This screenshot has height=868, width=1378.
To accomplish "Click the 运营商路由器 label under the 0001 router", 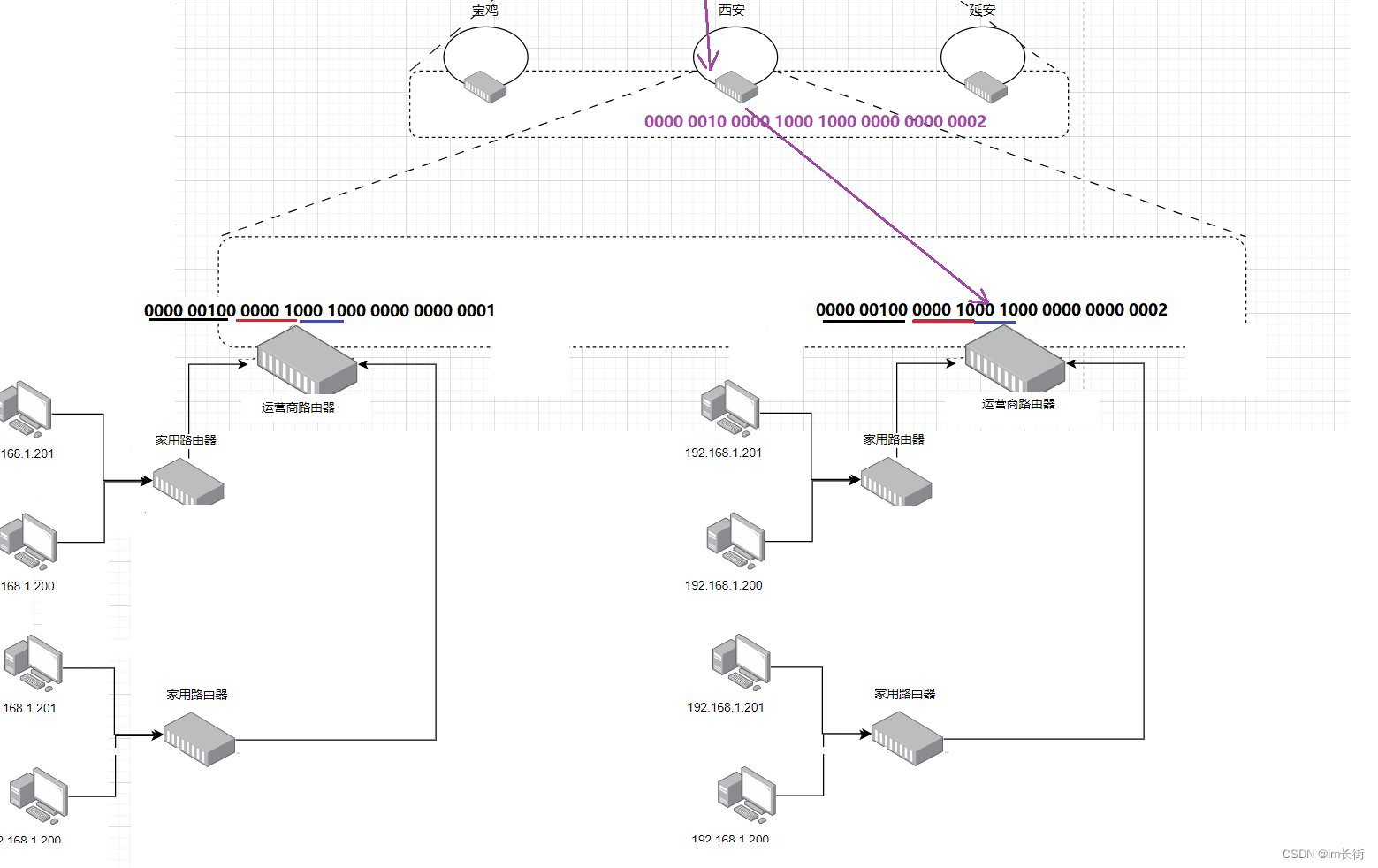I will coord(298,407).
